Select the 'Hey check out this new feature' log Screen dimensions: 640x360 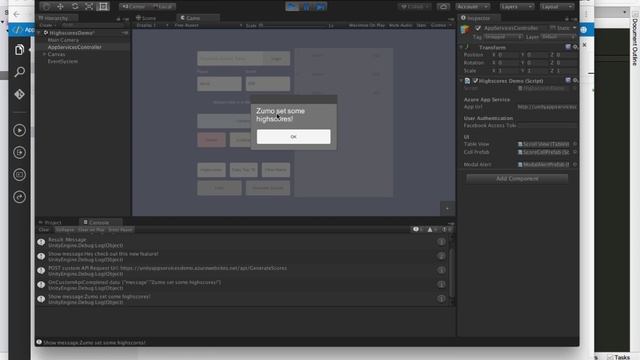click(243, 256)
